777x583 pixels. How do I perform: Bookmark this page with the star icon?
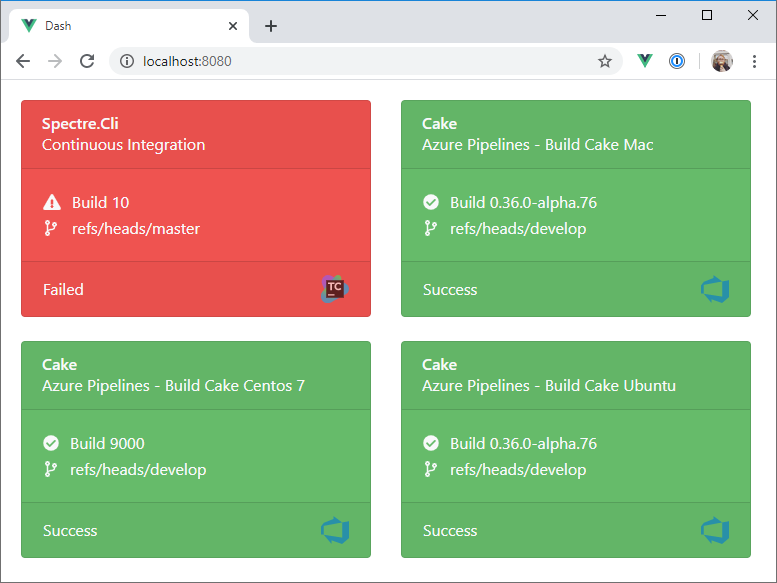pos(605,61)
